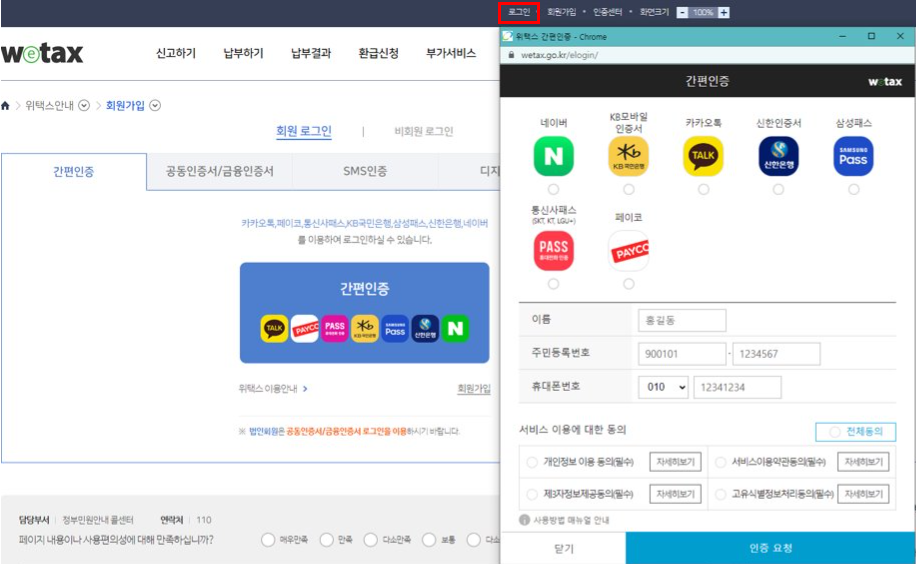The image size is (916, 564).
Task: Click 인증센터 link in top bar
Action: pyautogui.click(x=608, y=12)
